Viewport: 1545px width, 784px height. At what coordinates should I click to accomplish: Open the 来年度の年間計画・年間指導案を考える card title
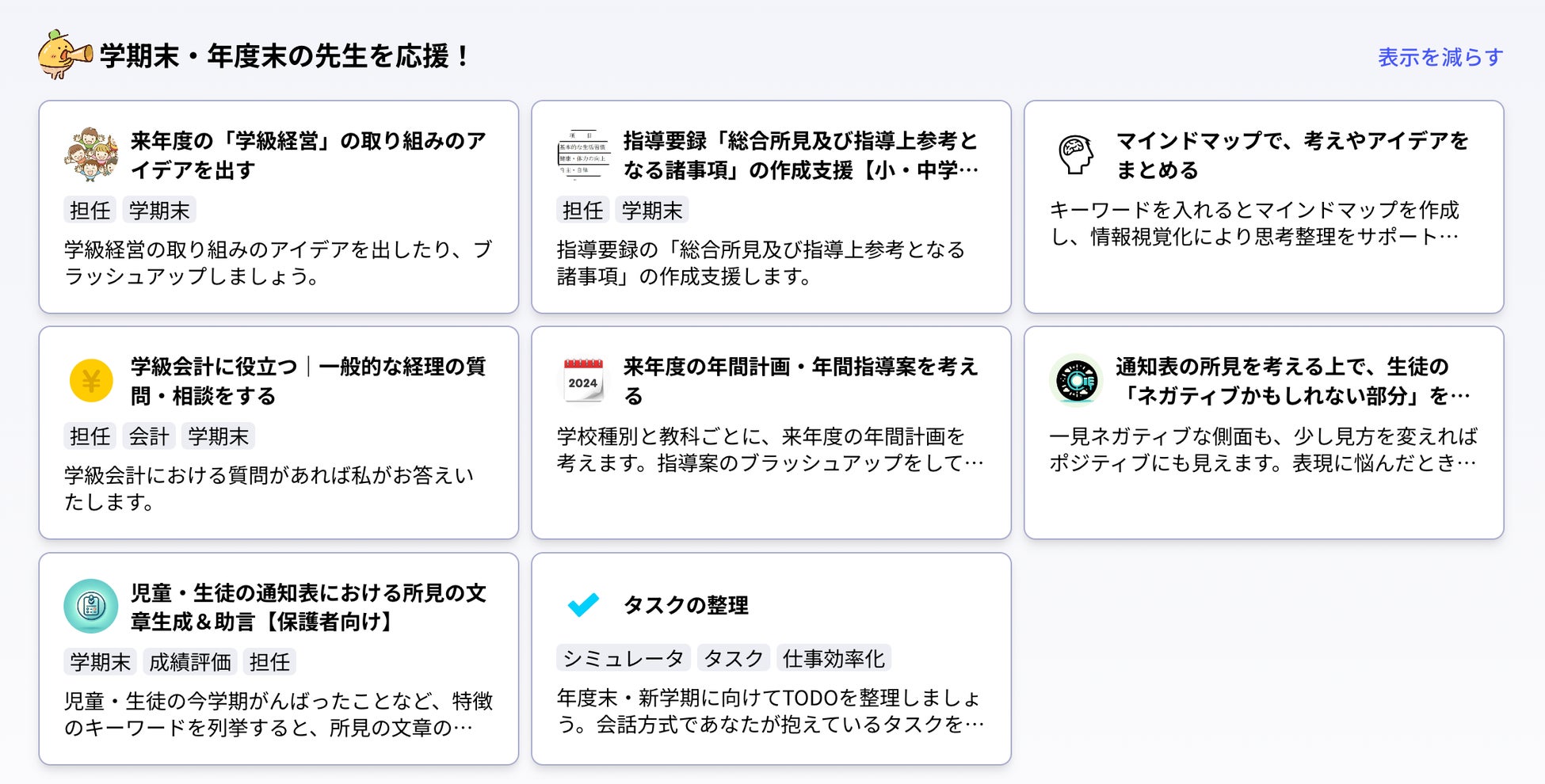800,381
